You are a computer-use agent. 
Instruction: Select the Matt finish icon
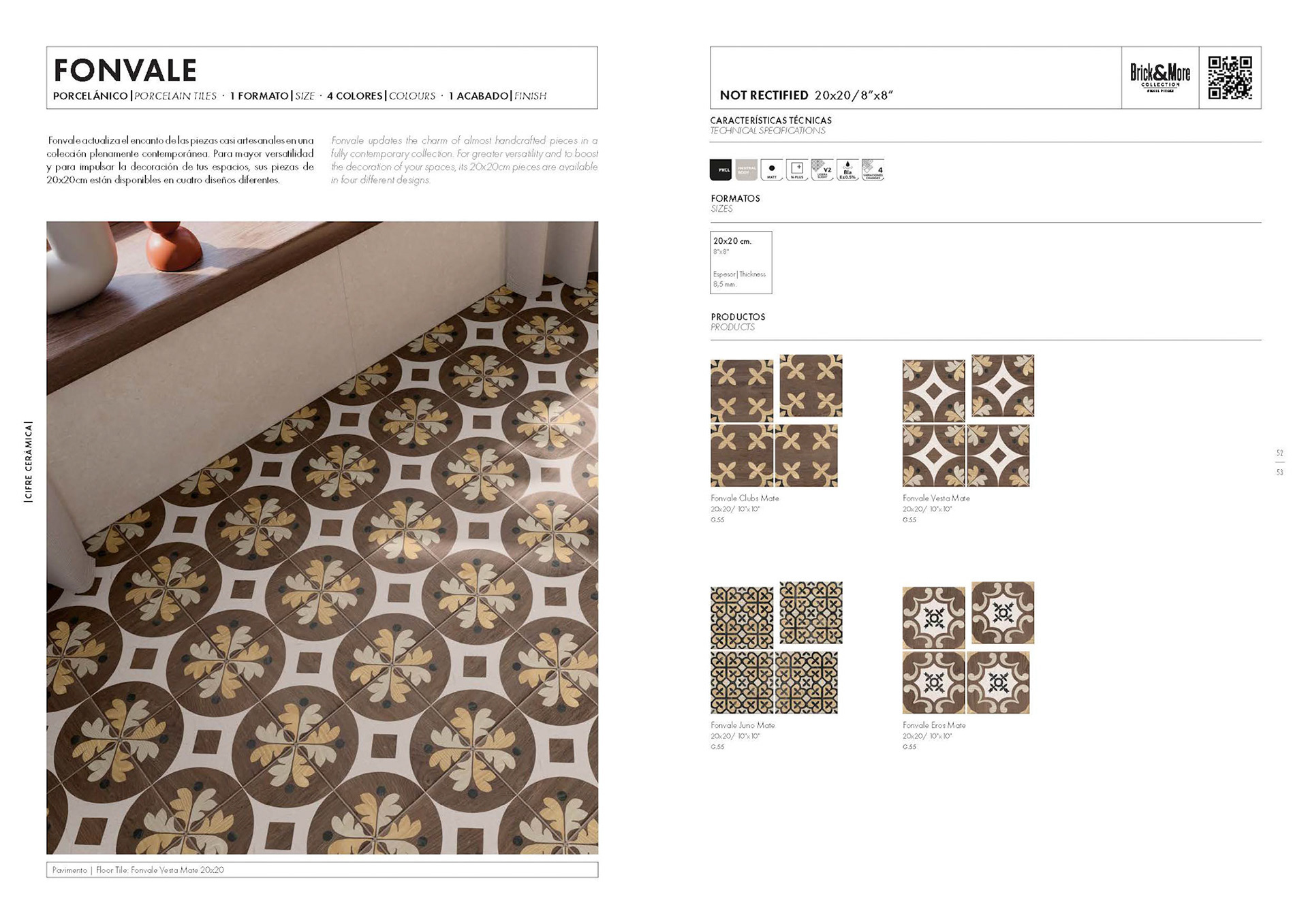pos(772,170)
